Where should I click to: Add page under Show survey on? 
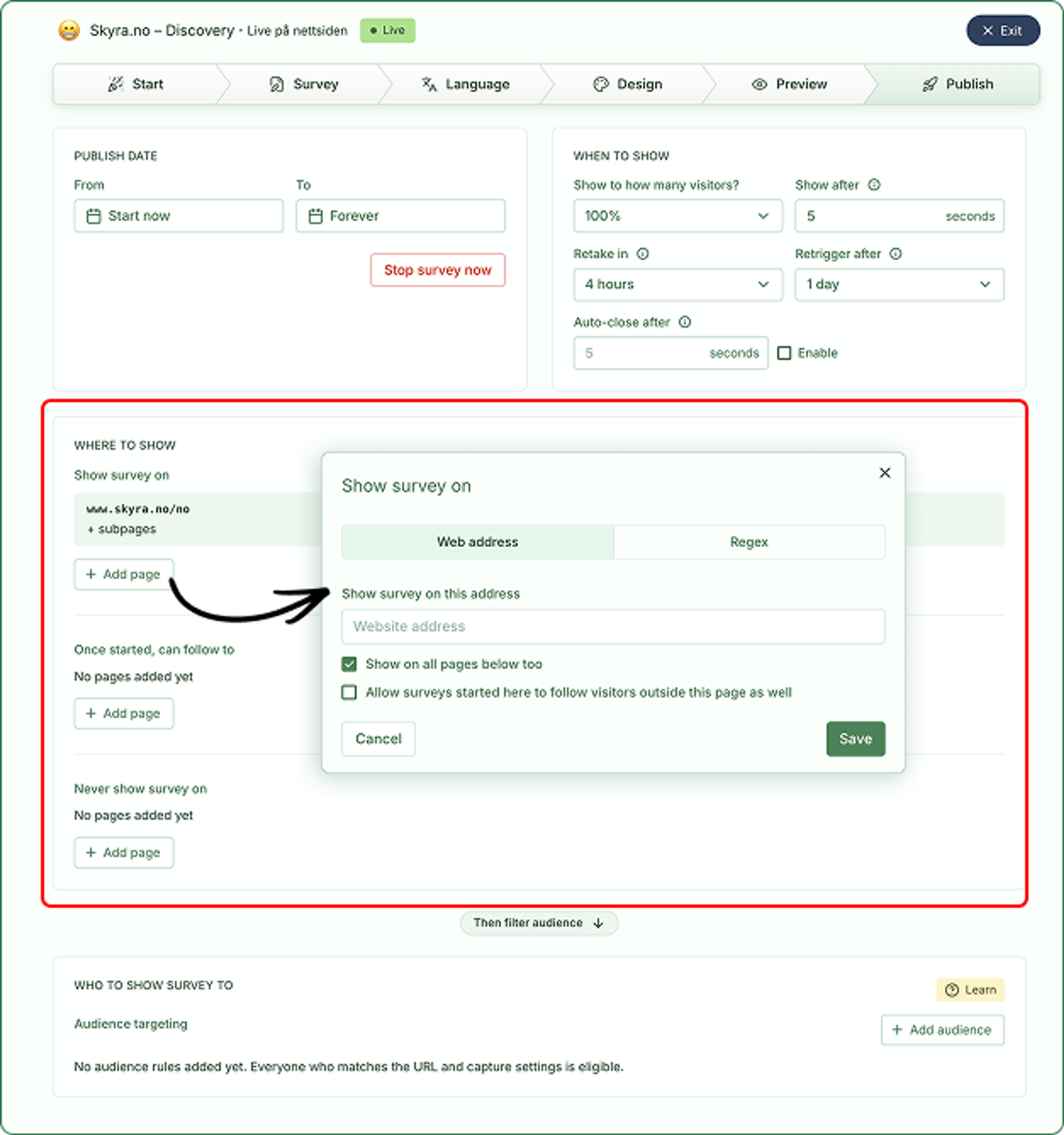tap(124, 574)
